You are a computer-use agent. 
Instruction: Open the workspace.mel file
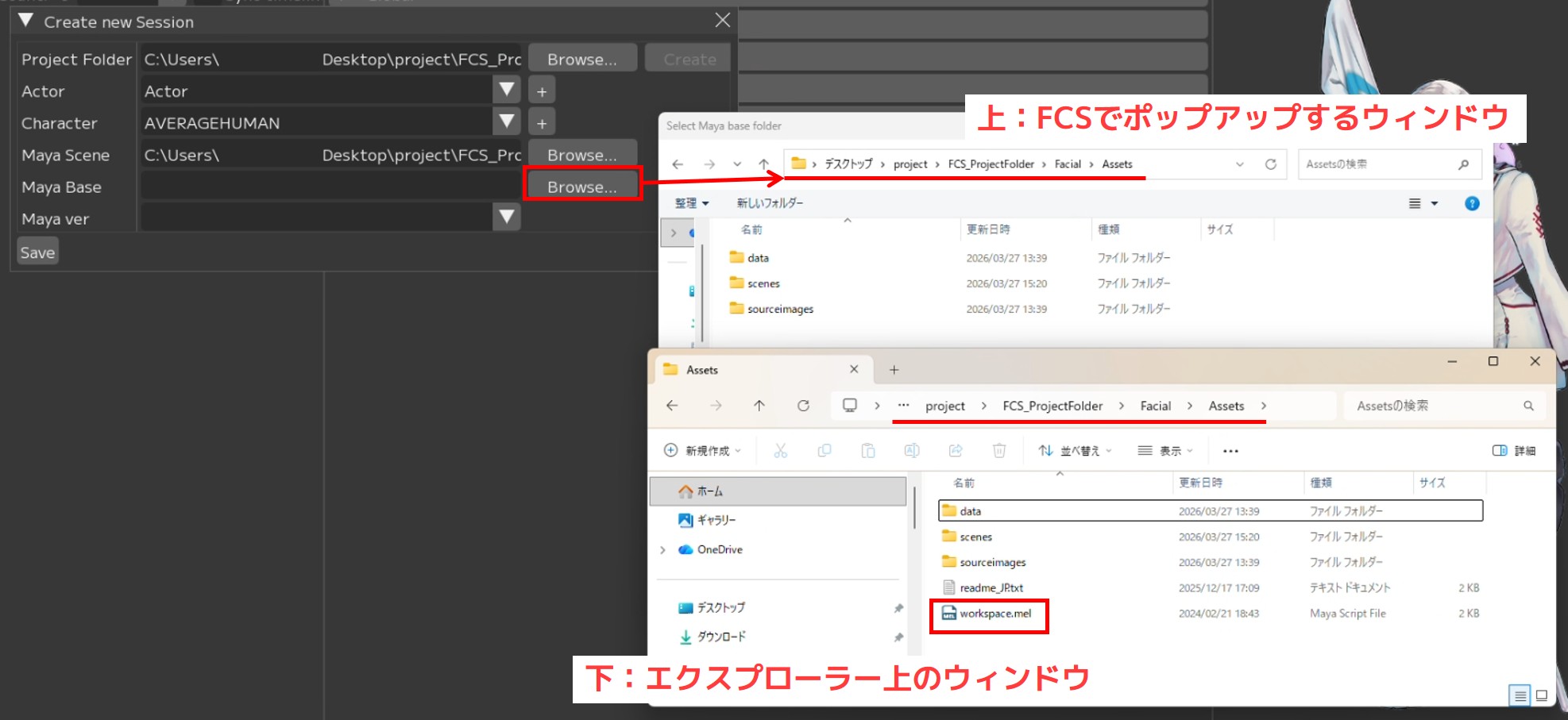point(994,614)
